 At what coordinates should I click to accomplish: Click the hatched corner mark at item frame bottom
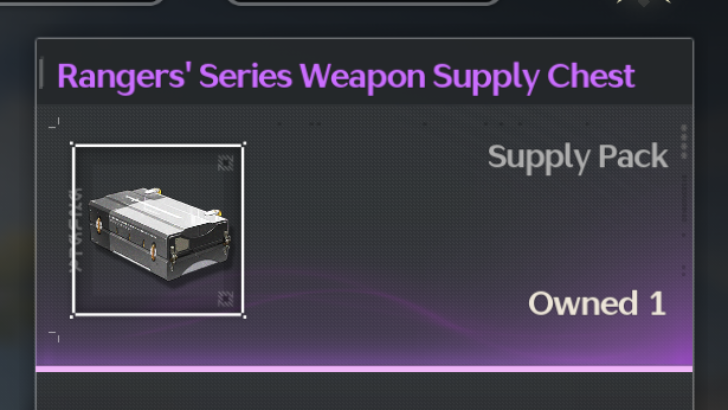pos(226,299)
